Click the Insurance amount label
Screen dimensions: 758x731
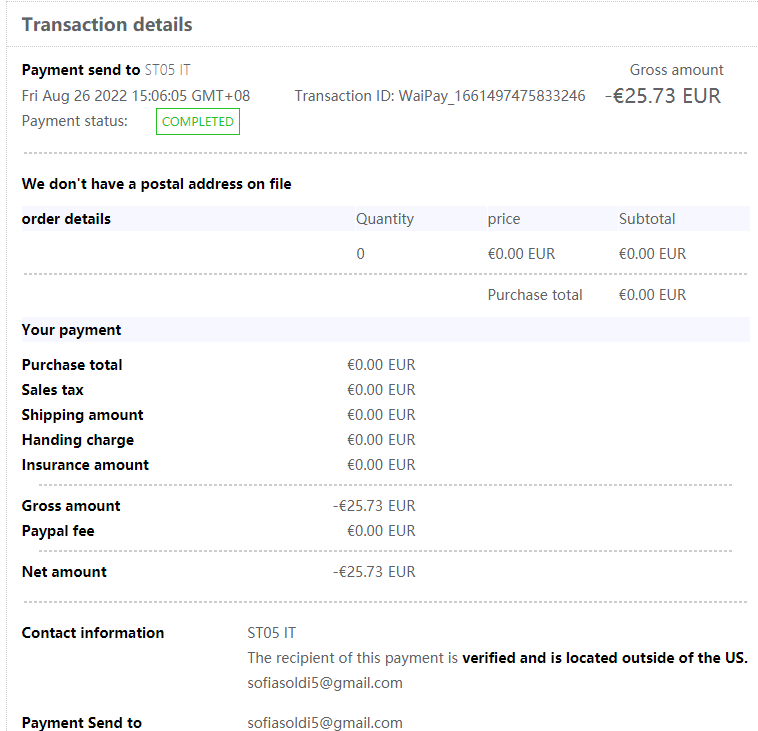coord(85,464)
